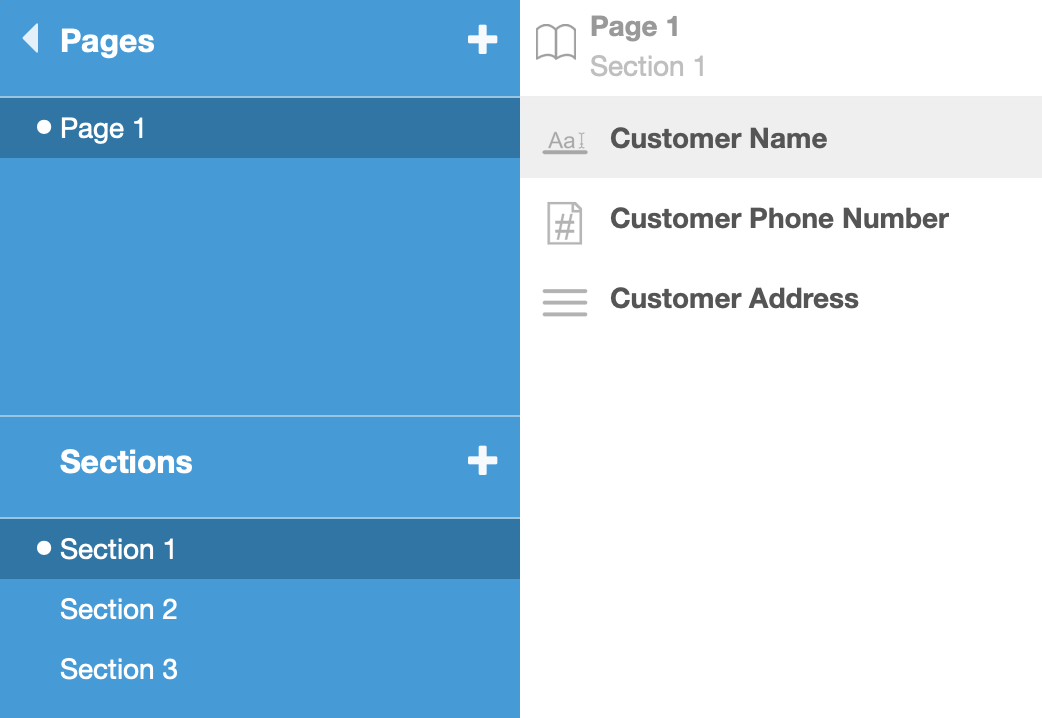Screen dimensions: 1042x718
Task: Choose the Customer Phone Number field label
Action: click(x=779, y=218)
